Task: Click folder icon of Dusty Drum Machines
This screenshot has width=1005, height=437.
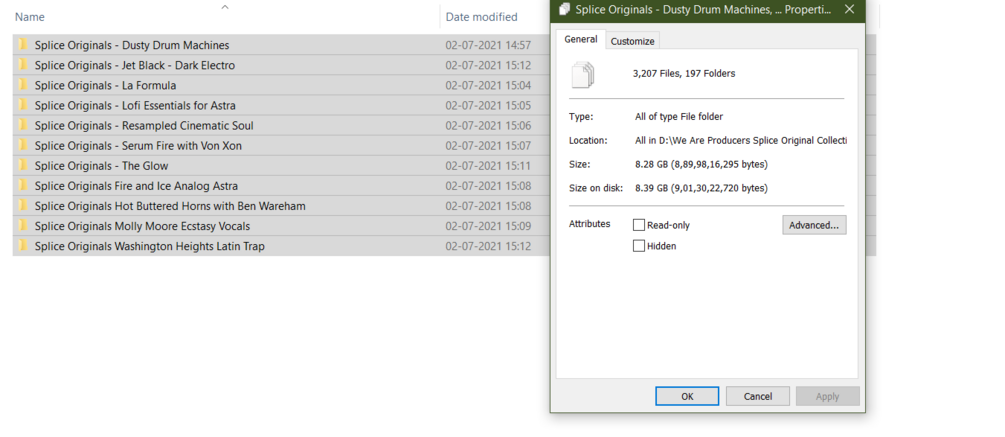Action: [x=23, y=45]
